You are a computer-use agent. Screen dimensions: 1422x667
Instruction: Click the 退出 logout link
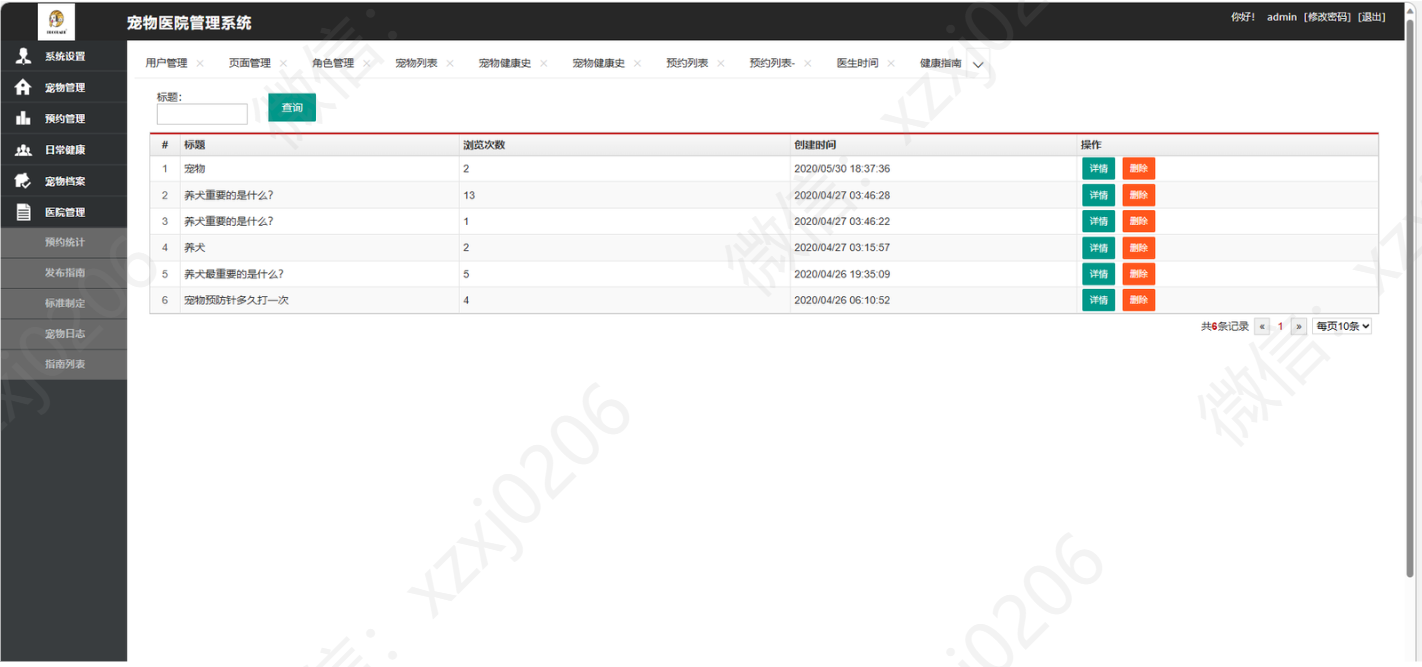(x=1372, y=17)
